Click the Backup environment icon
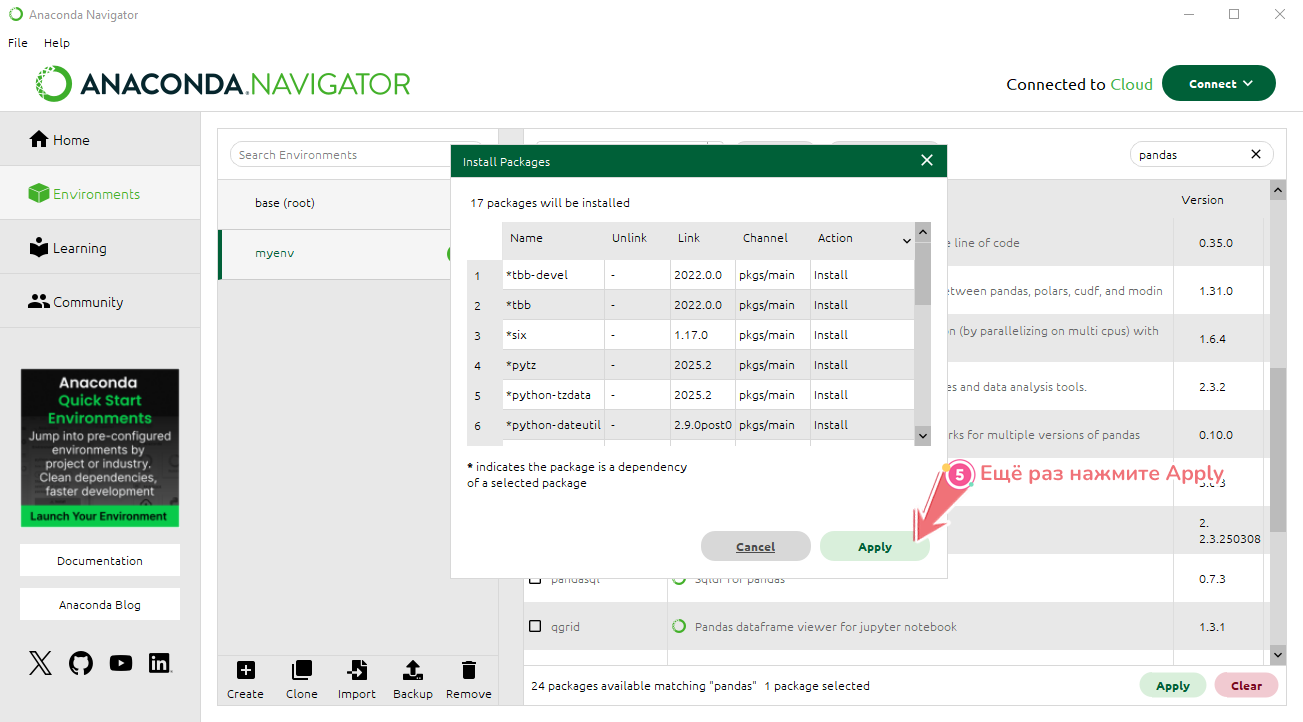The width and height of the screenshot is (1303, 722). [x=412, y=670]
